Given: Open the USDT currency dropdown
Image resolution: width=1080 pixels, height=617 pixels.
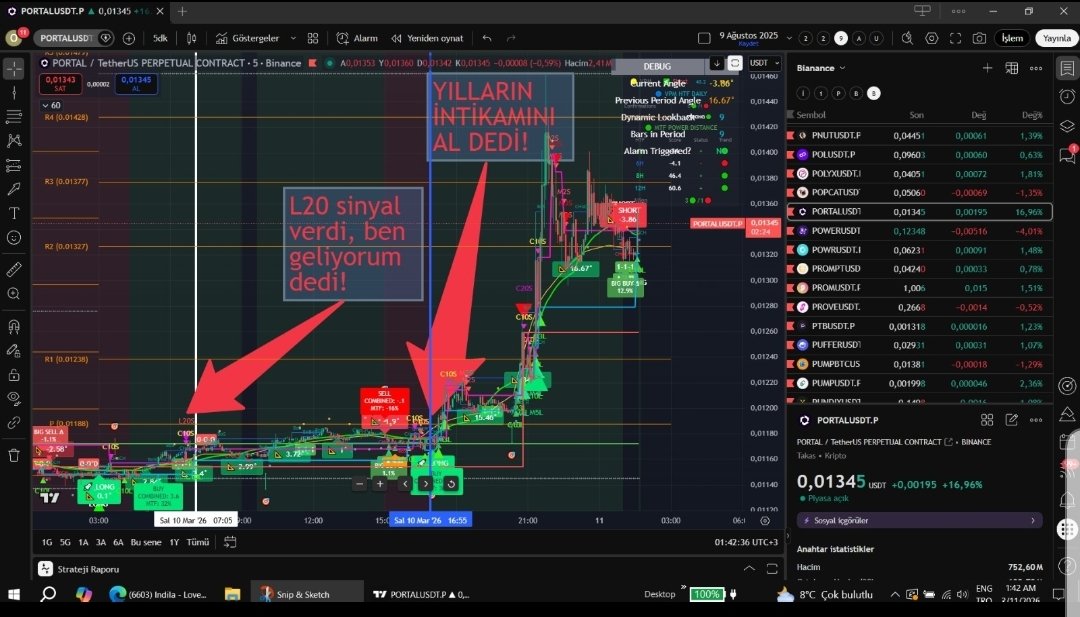Looking at the screenshot, I should point(765,63).
